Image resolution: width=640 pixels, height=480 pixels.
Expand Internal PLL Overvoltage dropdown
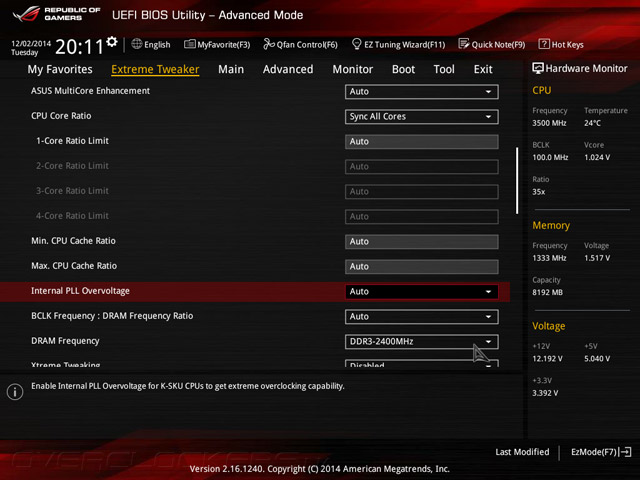pyautogui.click(x=422, y=292)
